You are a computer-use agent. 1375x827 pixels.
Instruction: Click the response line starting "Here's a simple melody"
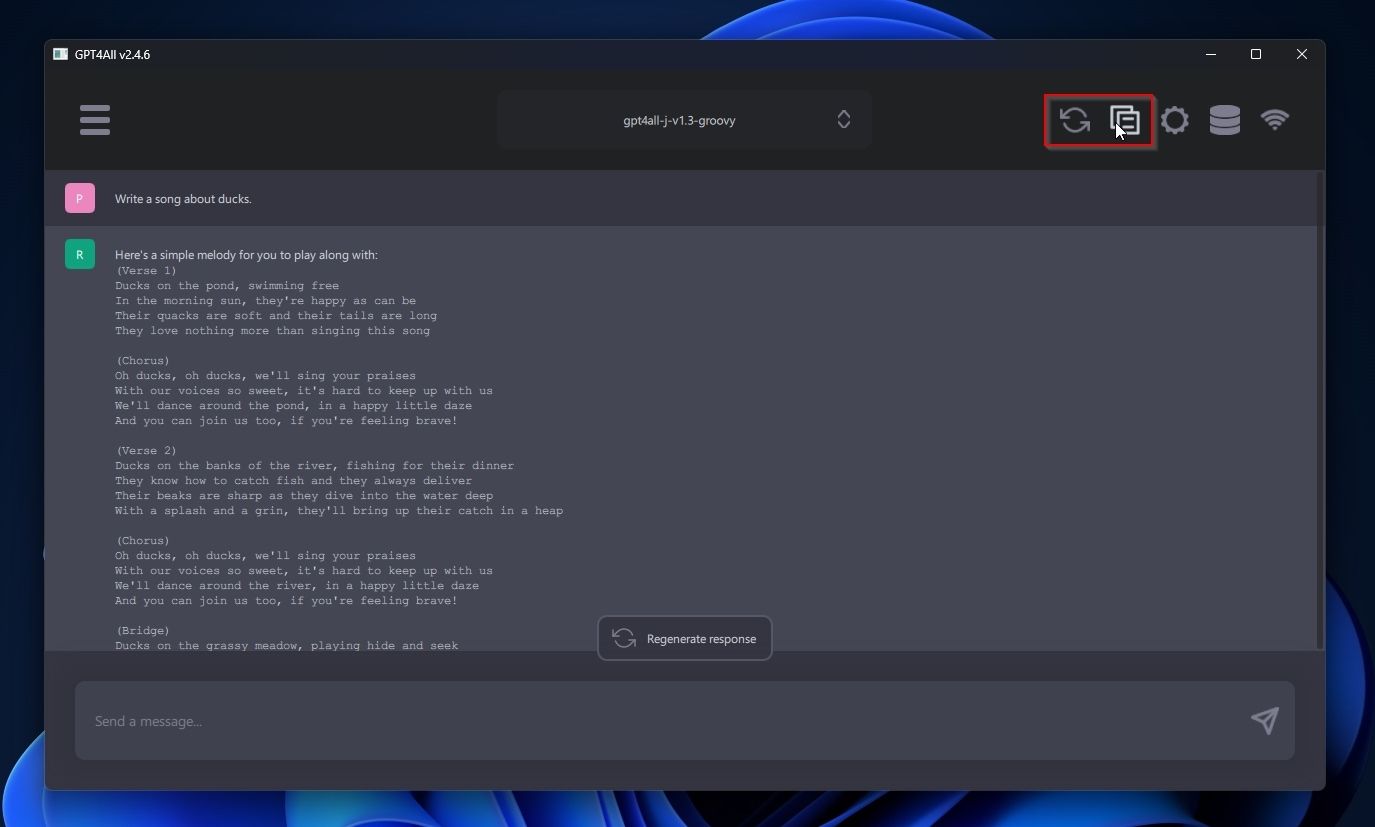click(x=246, y=255)
